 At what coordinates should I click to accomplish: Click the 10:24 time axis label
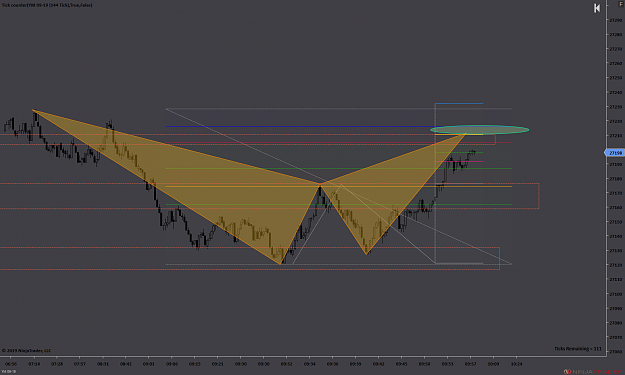pos(516,364)
